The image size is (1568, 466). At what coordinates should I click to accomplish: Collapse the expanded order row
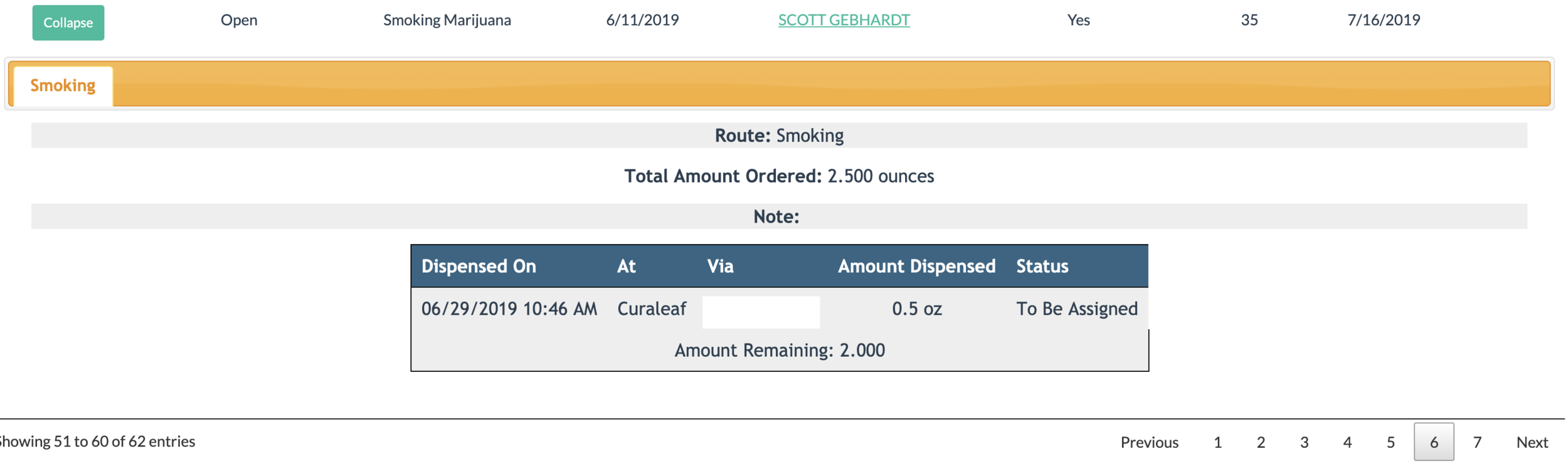tap(68, 23)
